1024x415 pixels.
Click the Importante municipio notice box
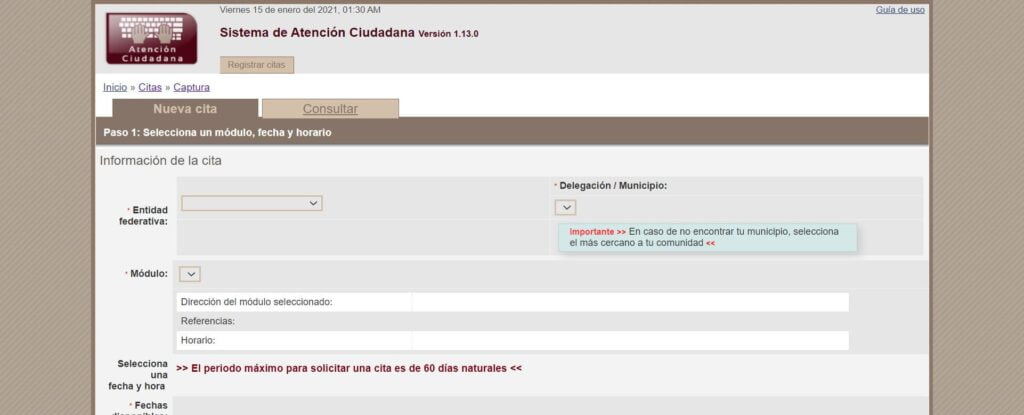[x=707, y=237]
